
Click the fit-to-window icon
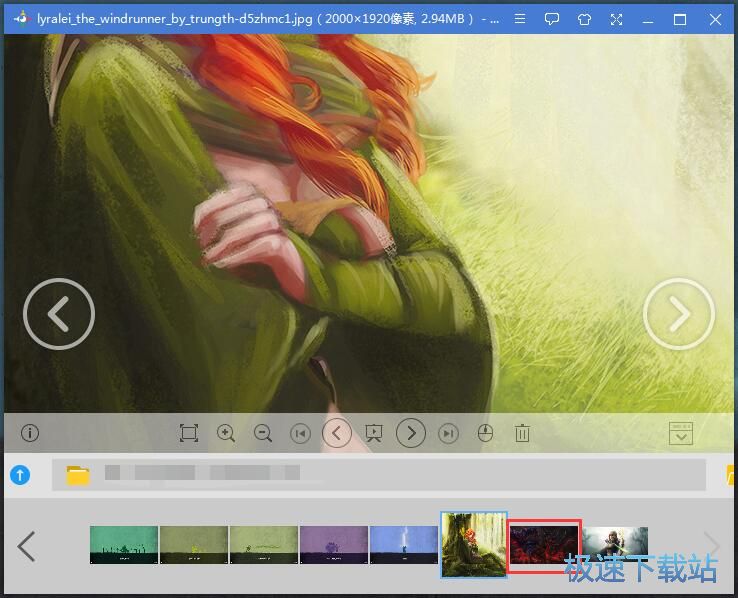click(188, 433)
